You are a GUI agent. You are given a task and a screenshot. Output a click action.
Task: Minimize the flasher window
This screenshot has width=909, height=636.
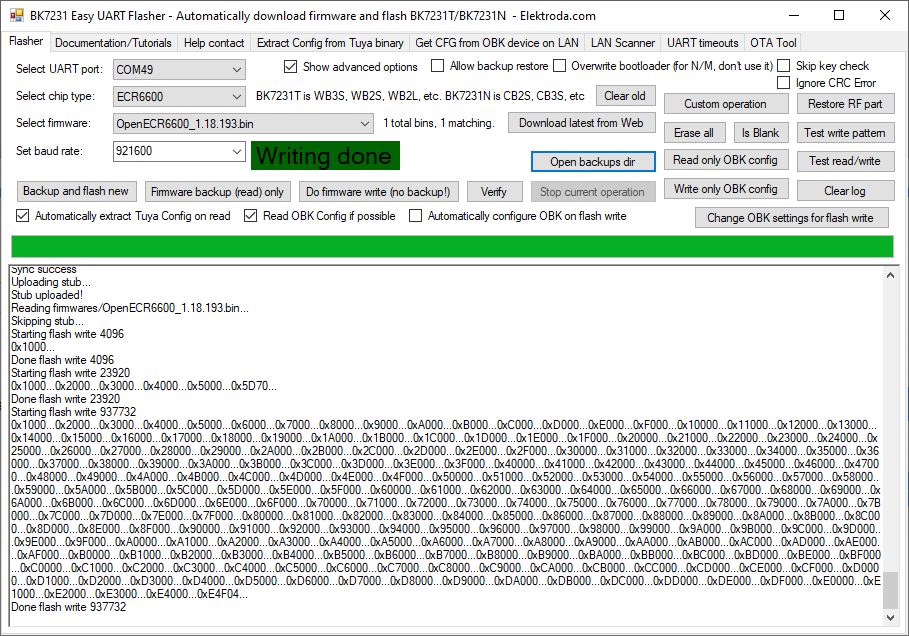tap(794, 16)
